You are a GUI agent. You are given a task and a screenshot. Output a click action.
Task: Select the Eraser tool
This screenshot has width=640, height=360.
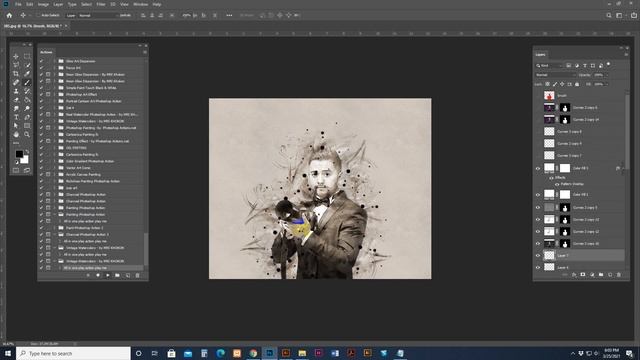16,100
